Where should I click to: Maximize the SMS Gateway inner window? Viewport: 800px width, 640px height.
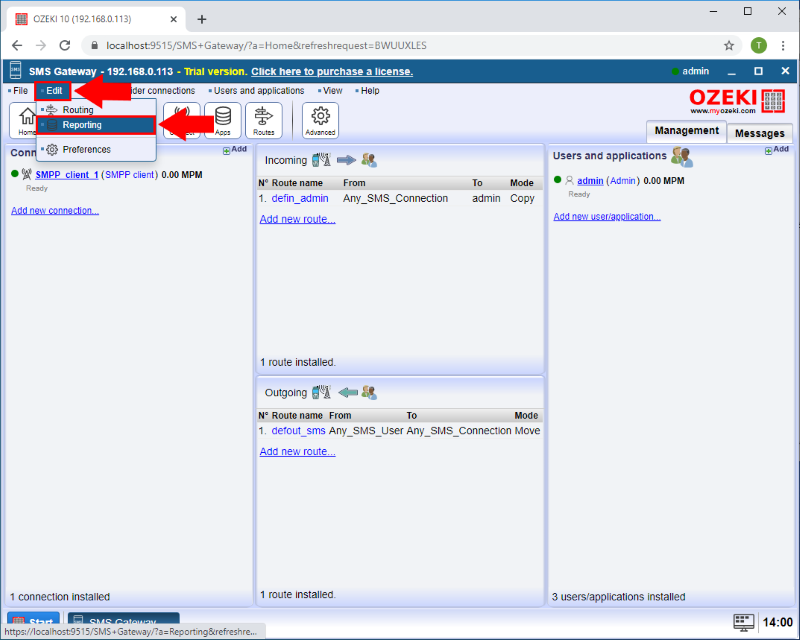(x=758, y=71)
